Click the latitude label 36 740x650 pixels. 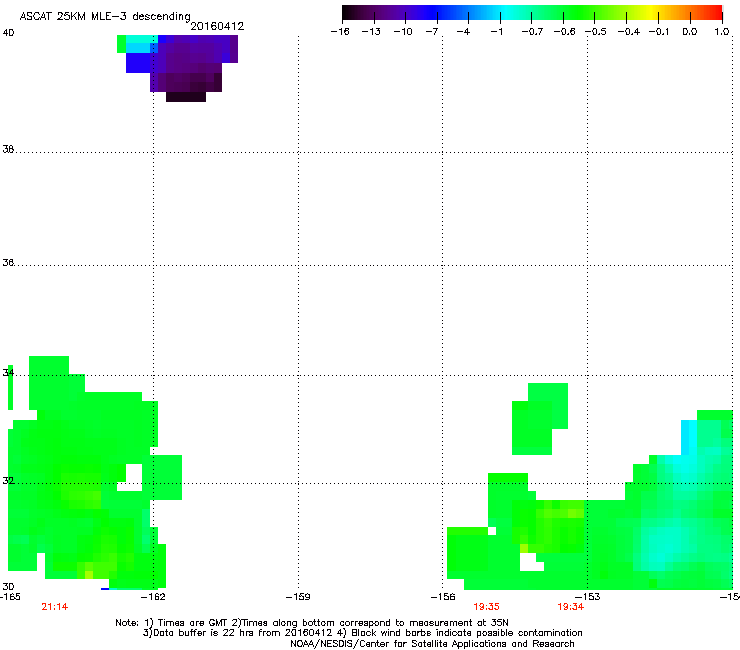click(x=8, y=262)
